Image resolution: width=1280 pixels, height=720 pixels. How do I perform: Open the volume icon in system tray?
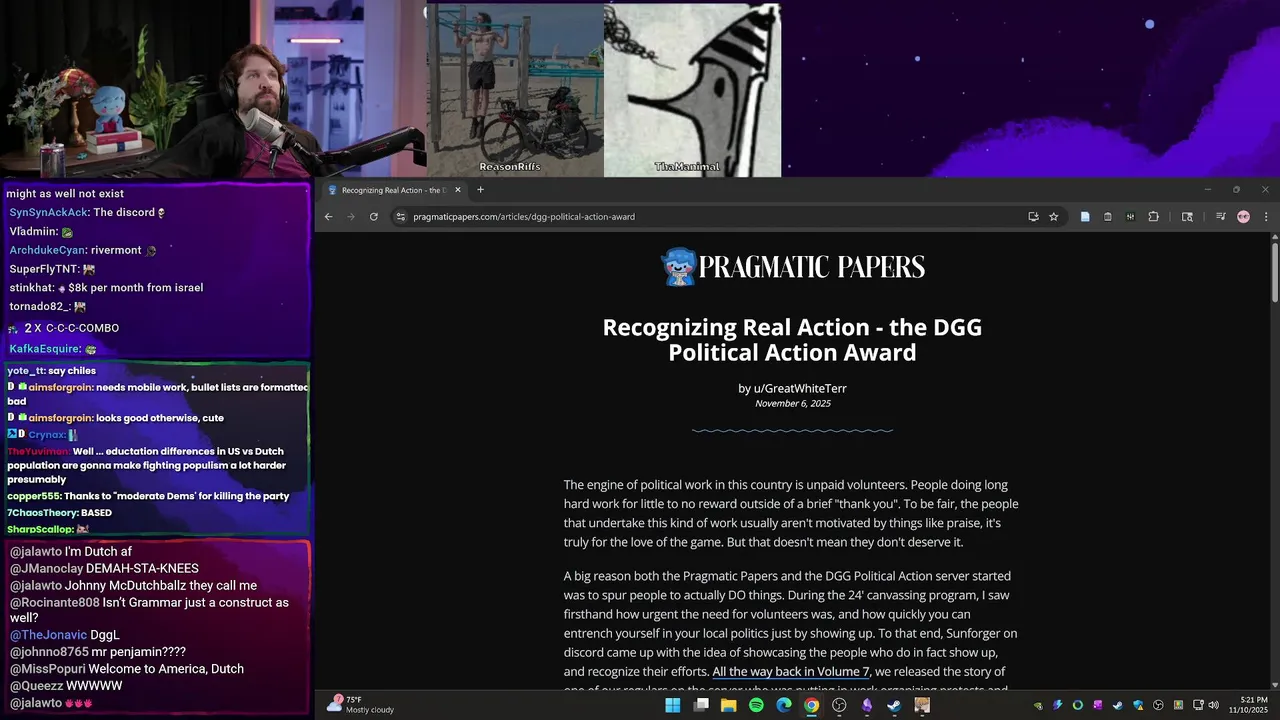(1213, 705)
